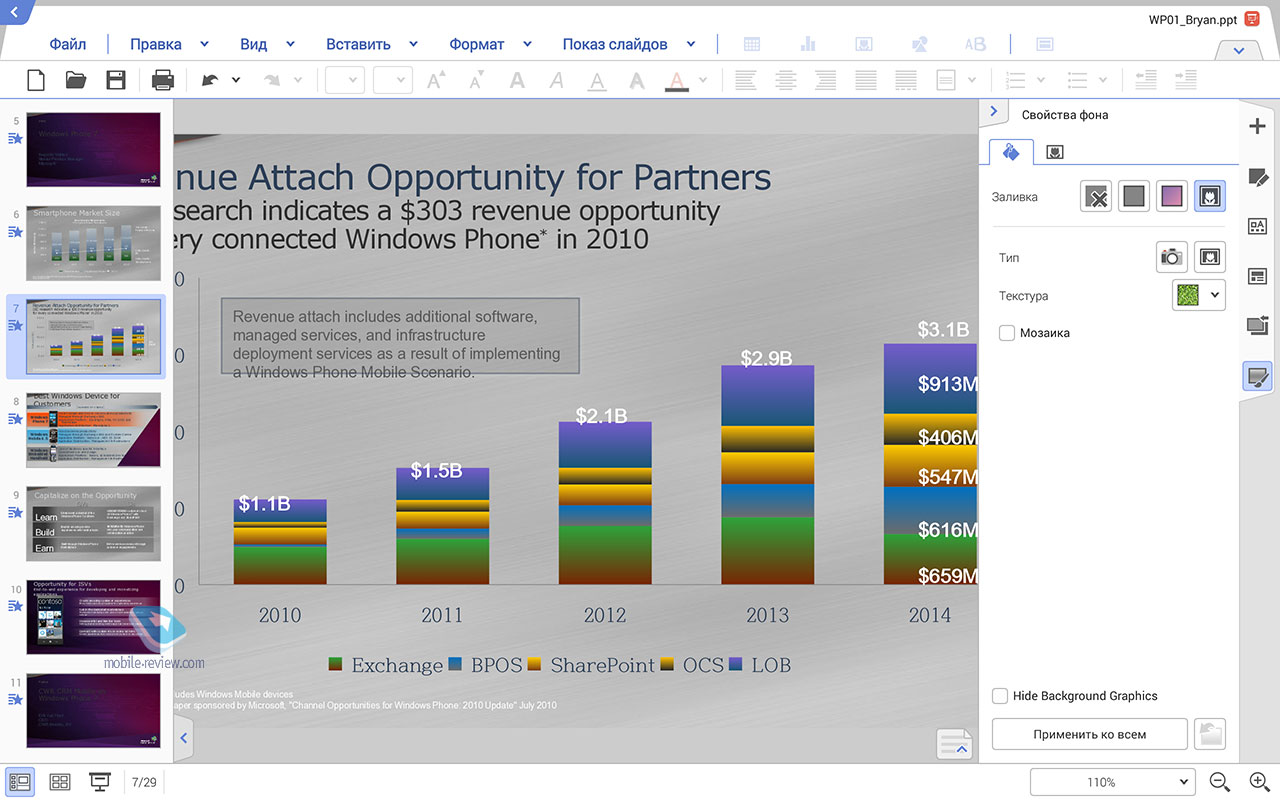Click the document status icon beside WP01_Bryan.ppt
This screenshot has height=800, width=1280.
(1251, 19)
